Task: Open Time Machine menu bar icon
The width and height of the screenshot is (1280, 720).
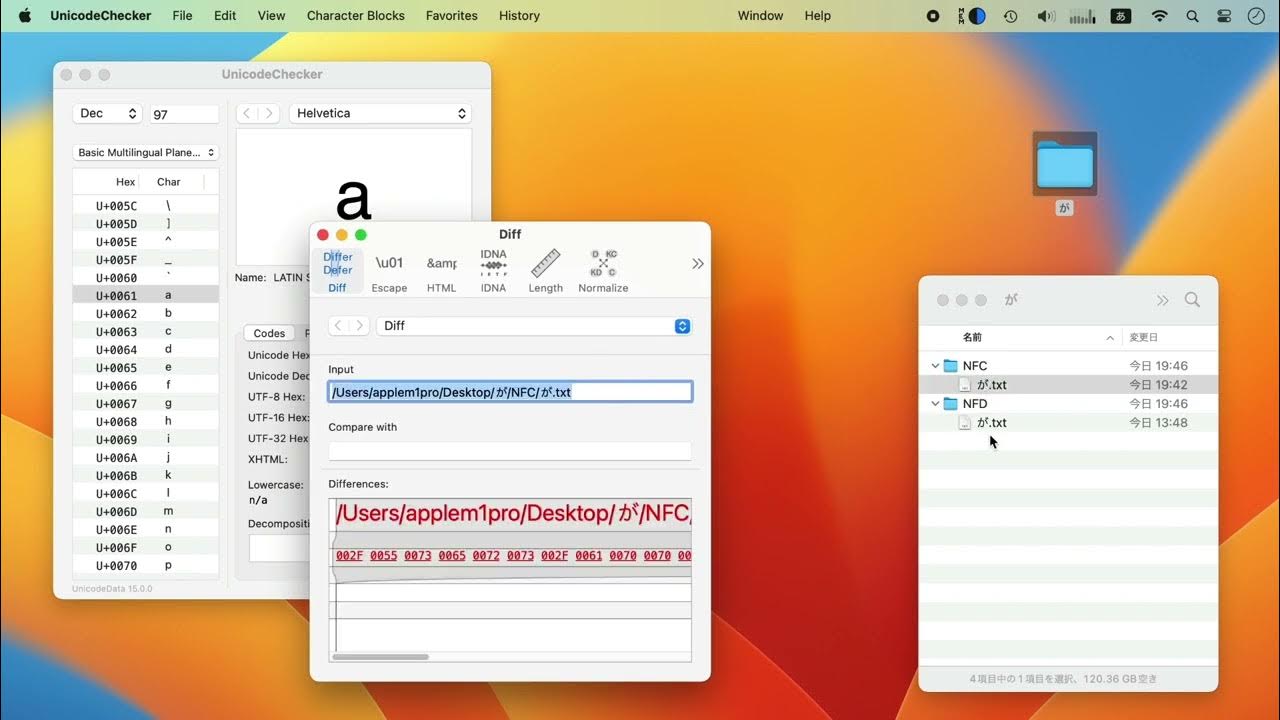Action: [x=1011, y=16]
